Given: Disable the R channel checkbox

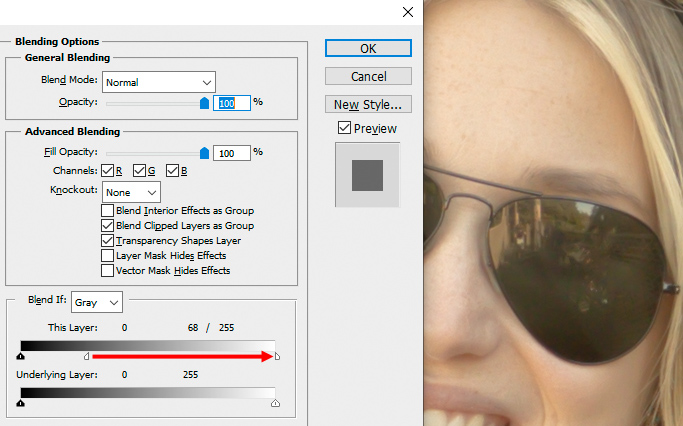Looking at the screenshot, I should pos(108,171).
